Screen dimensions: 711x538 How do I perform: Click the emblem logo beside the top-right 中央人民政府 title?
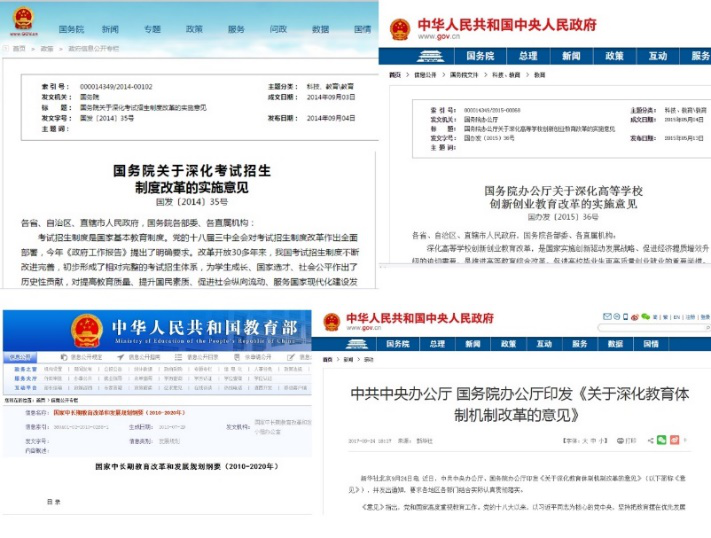point(399,29)
